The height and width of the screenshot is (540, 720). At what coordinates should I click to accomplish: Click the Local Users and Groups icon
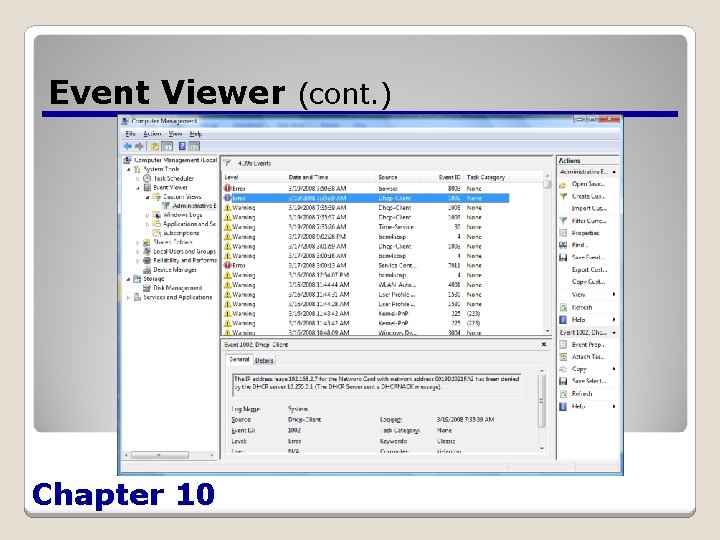(x=147, y=251)
